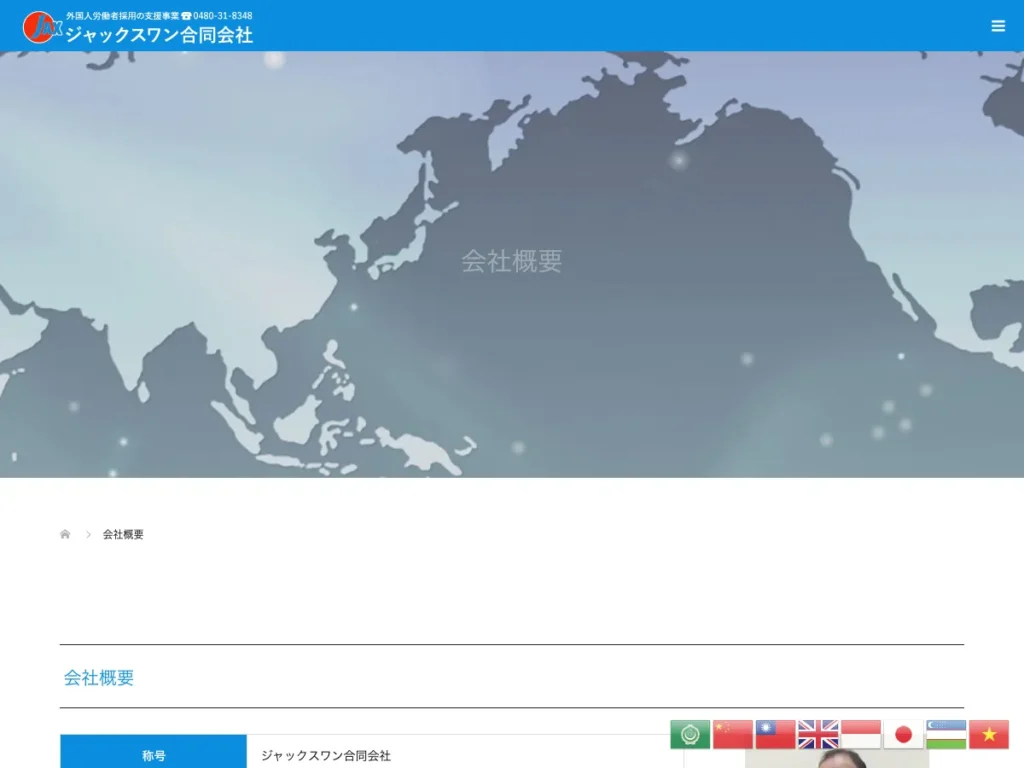Select the Japan flag for Japanese
Screen dimensions: 1024x768
(903, 734)
